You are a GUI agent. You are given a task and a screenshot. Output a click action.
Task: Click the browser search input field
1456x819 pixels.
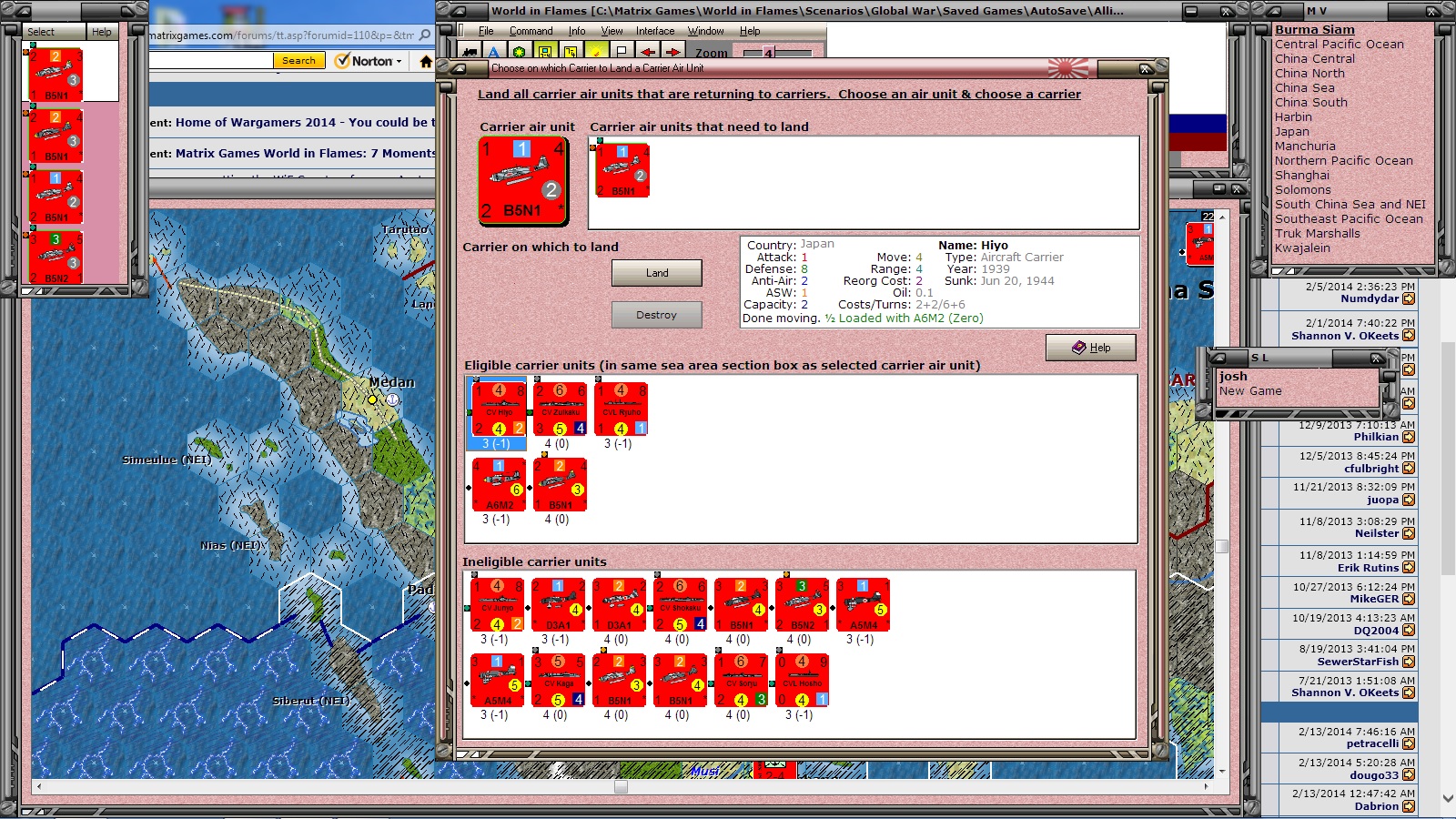coord(211,61)
